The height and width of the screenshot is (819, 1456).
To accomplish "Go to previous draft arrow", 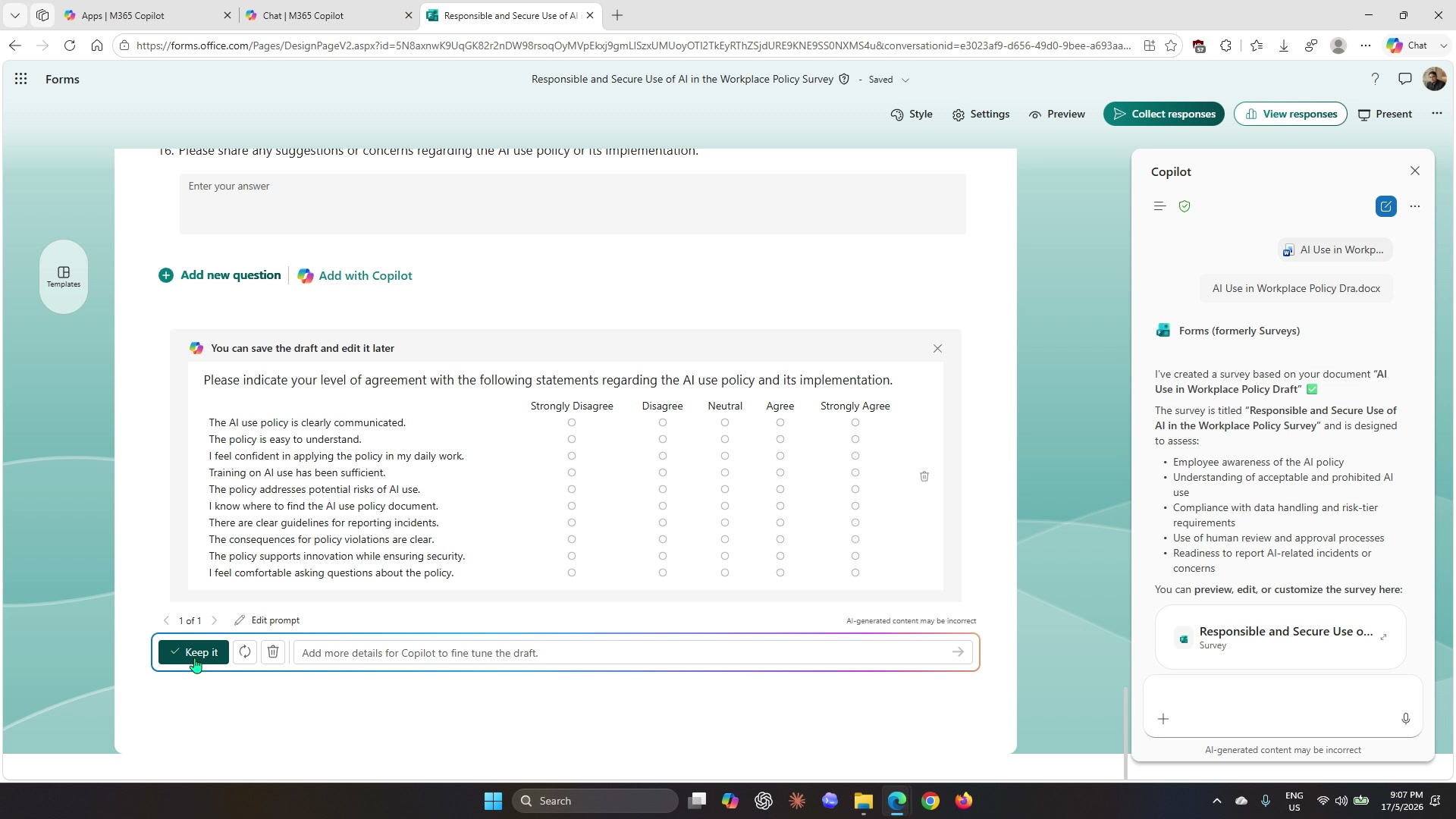I will point(167,620).
